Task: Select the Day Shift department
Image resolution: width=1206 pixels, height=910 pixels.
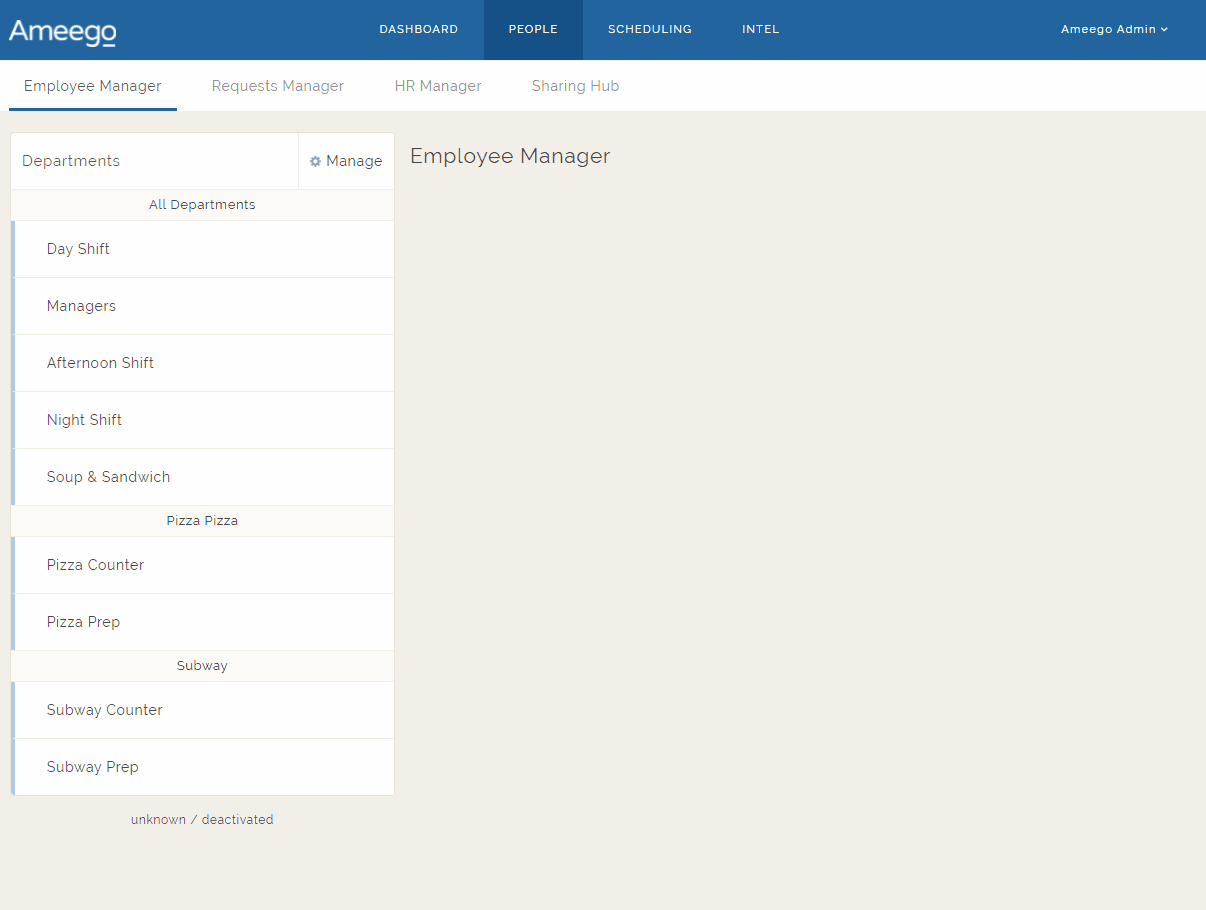Action: click(78, 249)
